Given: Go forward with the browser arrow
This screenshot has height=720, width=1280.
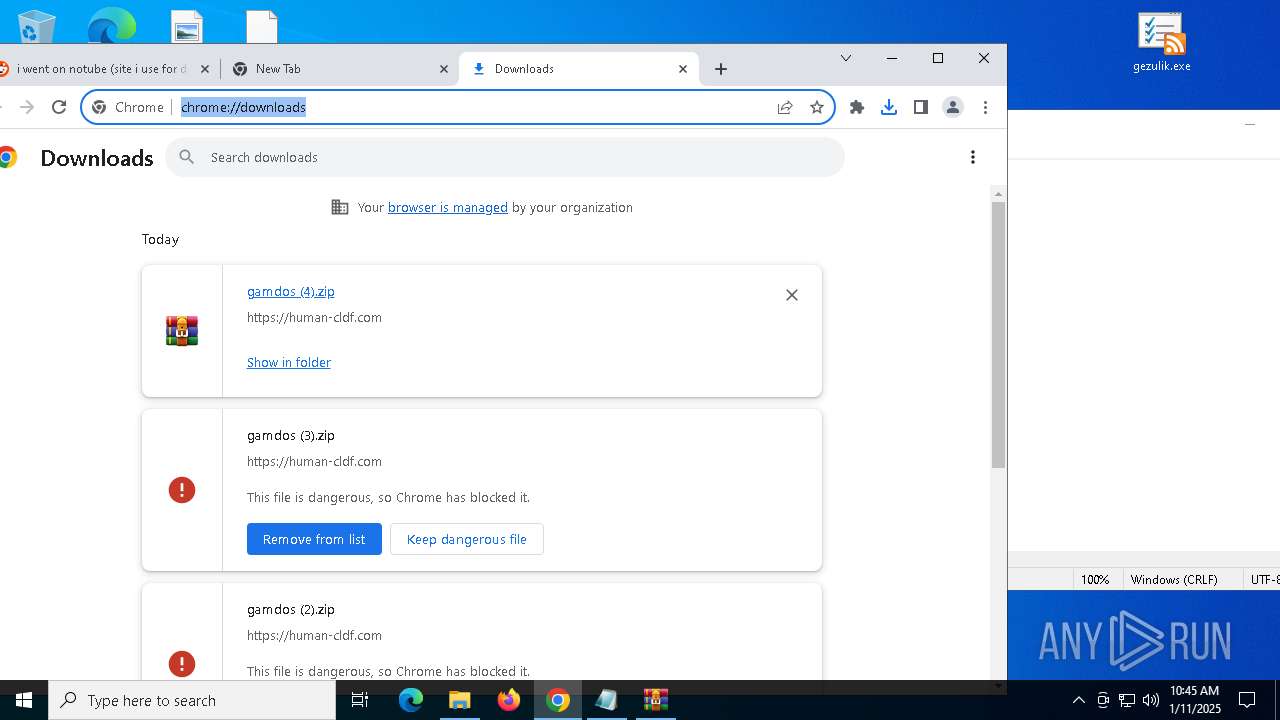Looking at the screenshot, I should tap(27, 107).
